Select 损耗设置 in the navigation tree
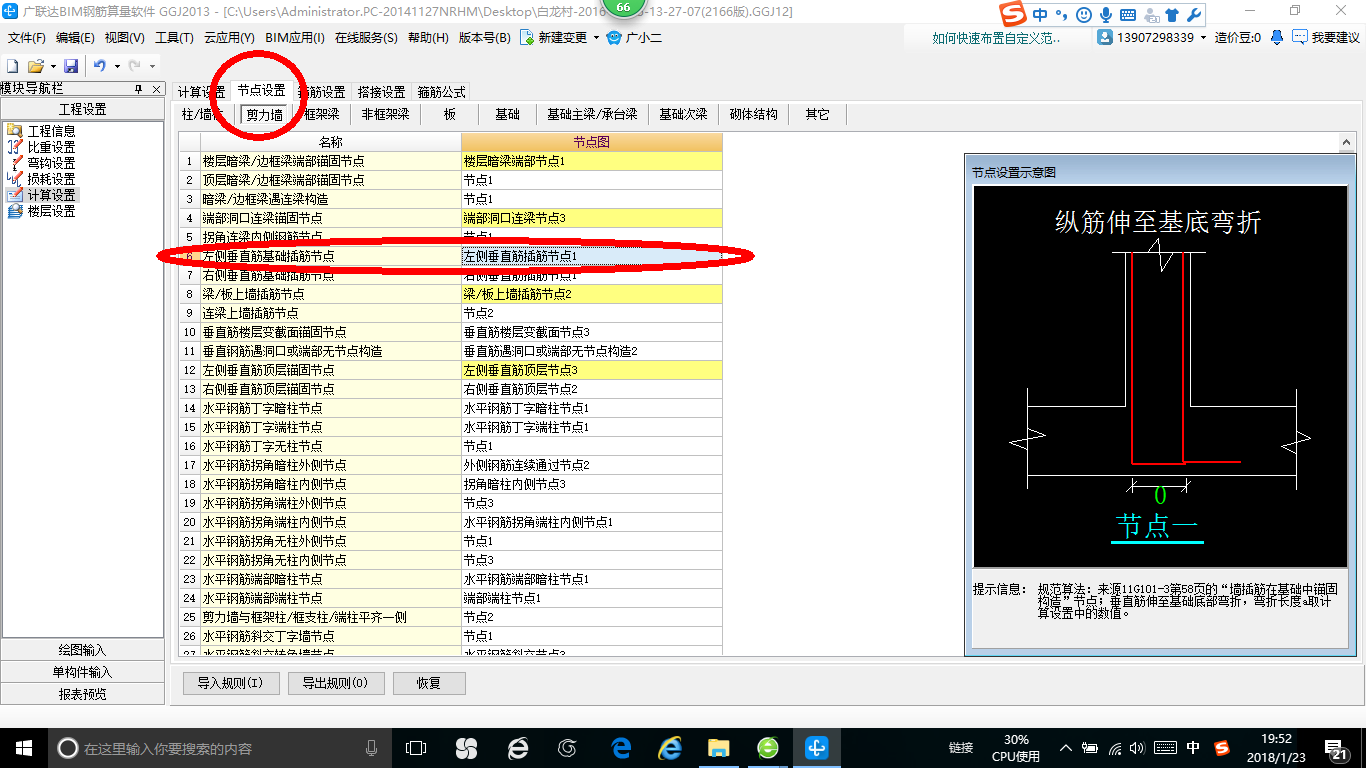The height and width of the screenshot is (768, 1366). pyautogui.click(x=50, y=179)
